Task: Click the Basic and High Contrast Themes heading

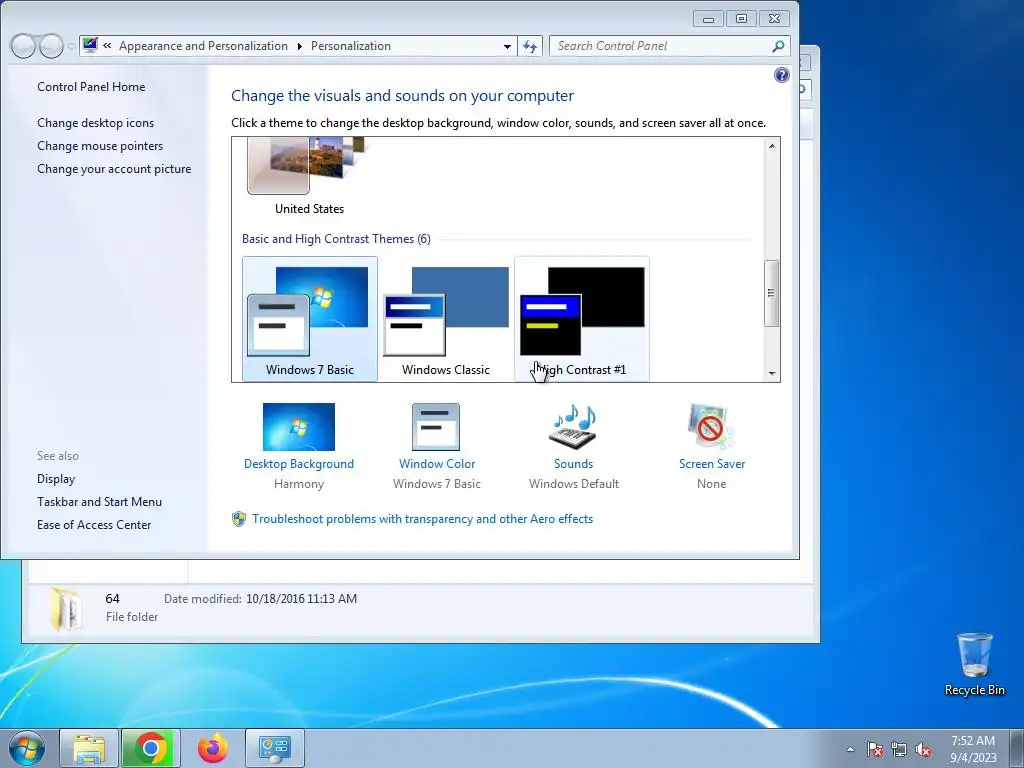Action: point(336,239)
